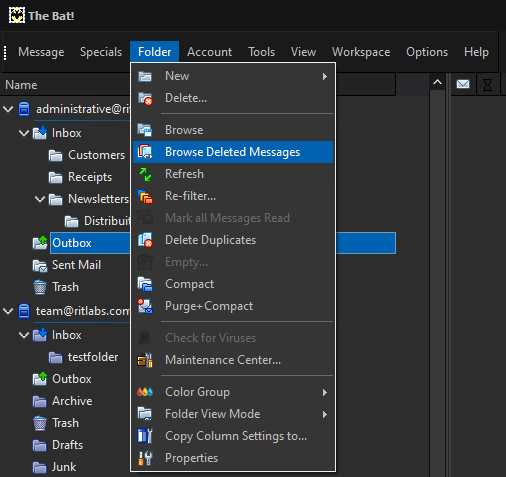Image resolution: width=506 pixels, height=477 pixels.
Task: Open the Message menu
Action: point(41,52)
